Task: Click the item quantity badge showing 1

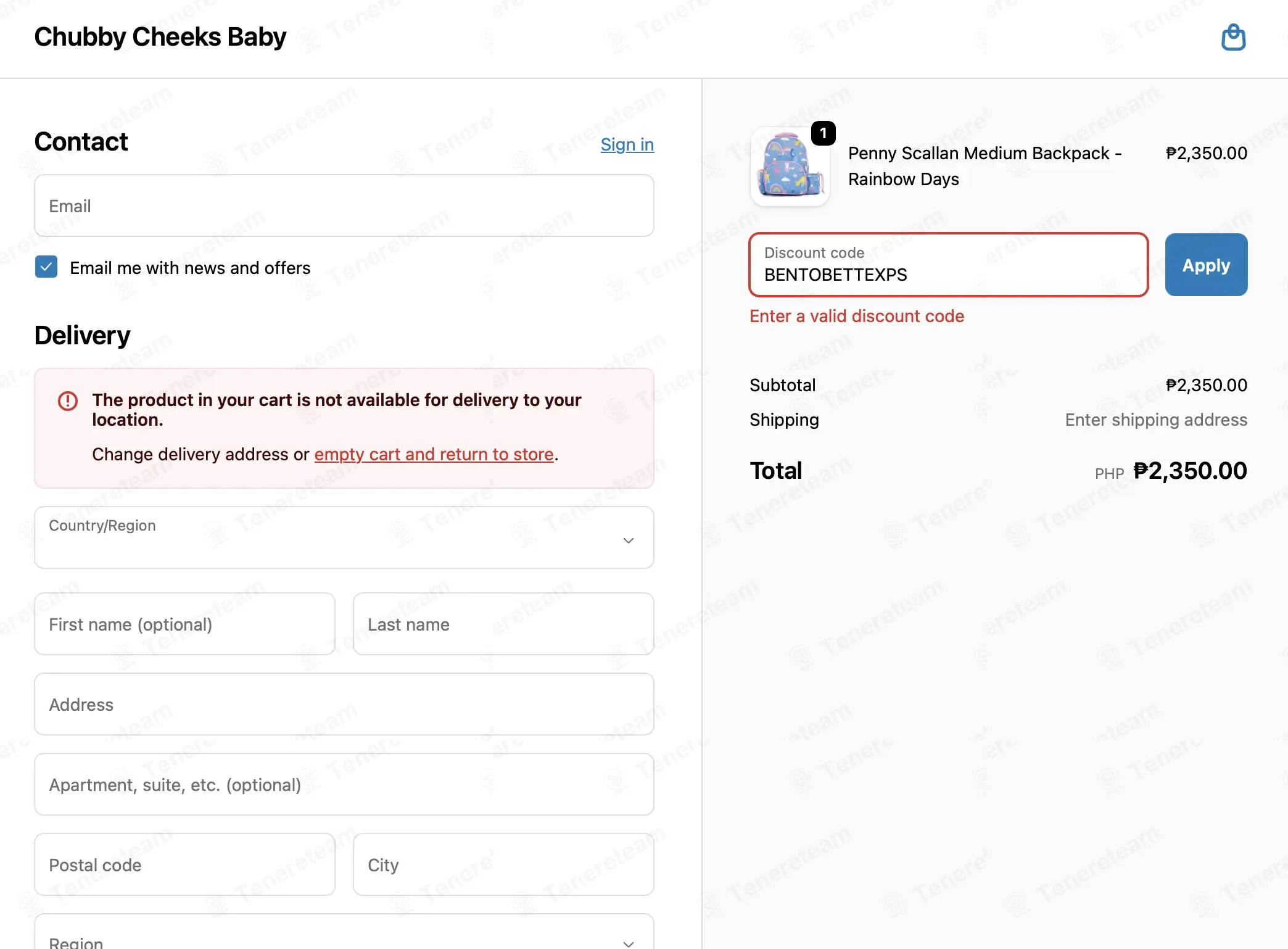Action: click(x=823, y=133)
